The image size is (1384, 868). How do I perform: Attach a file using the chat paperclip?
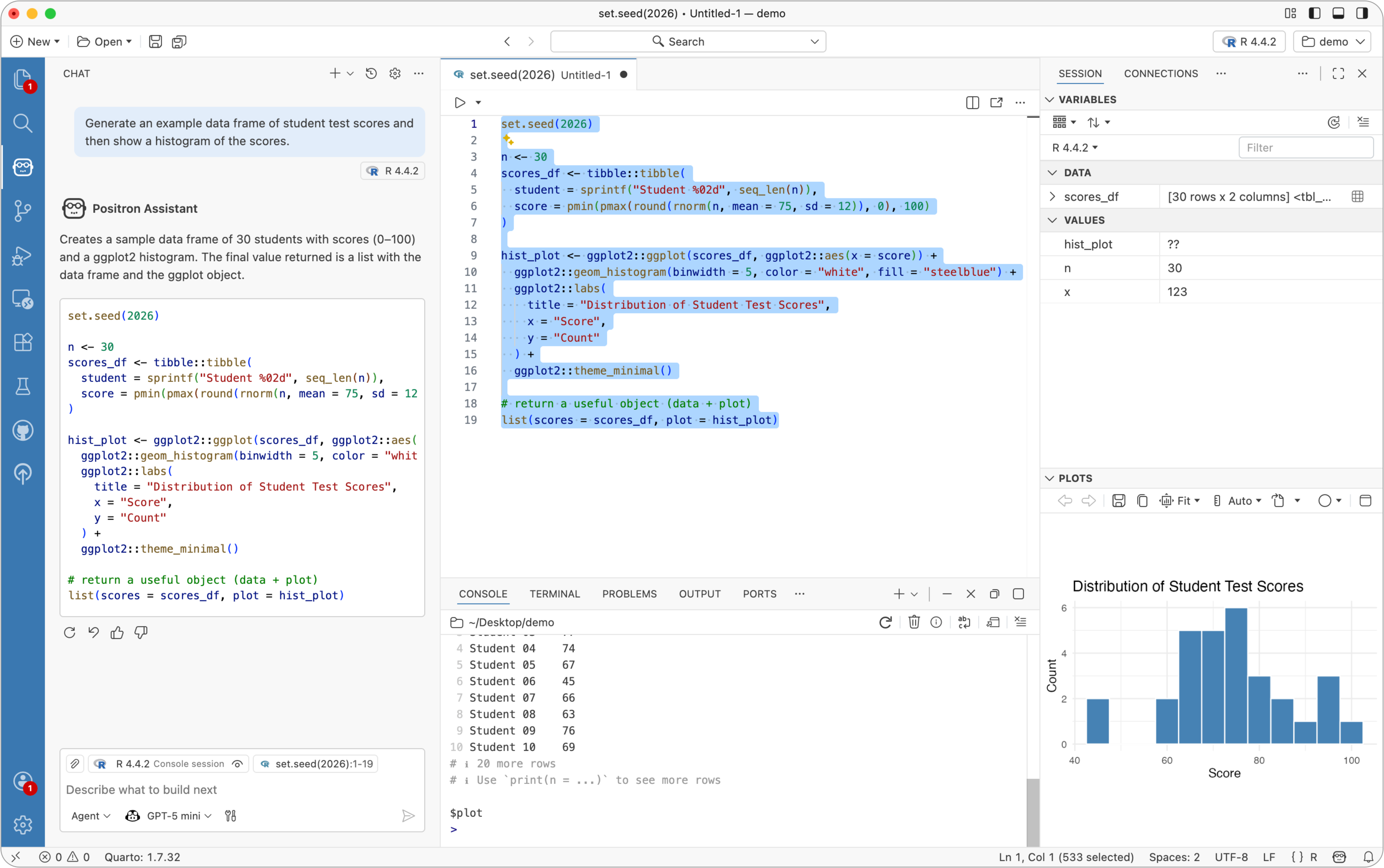(75, 763)
